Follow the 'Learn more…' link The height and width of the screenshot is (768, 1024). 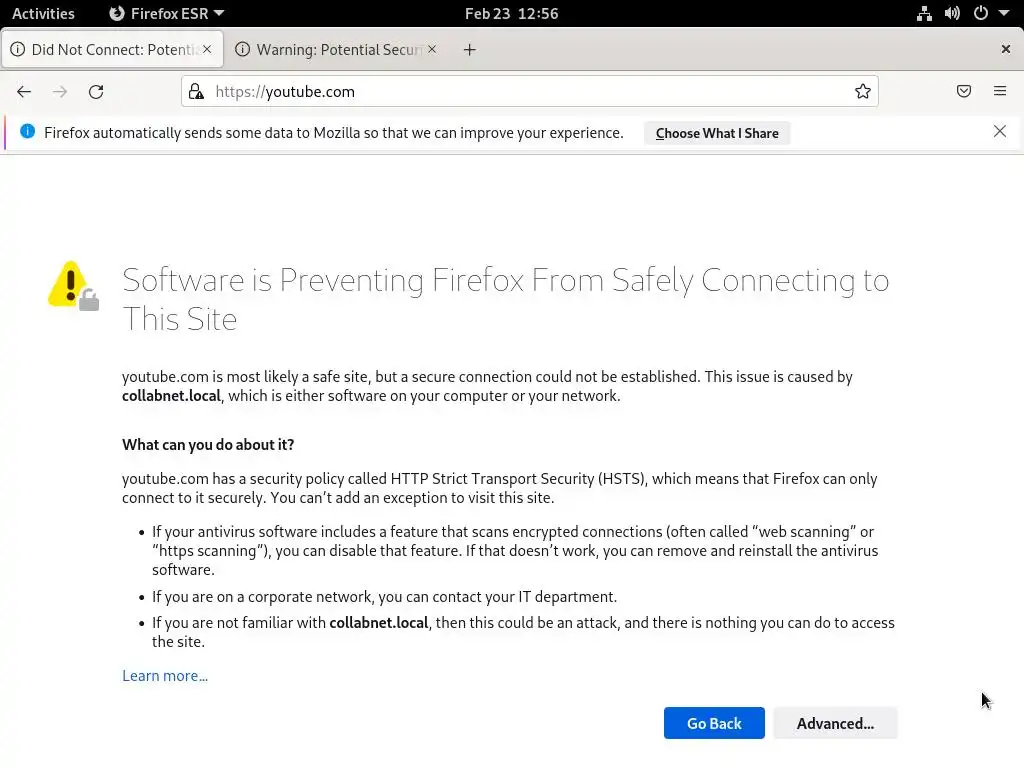click(165, 675)
